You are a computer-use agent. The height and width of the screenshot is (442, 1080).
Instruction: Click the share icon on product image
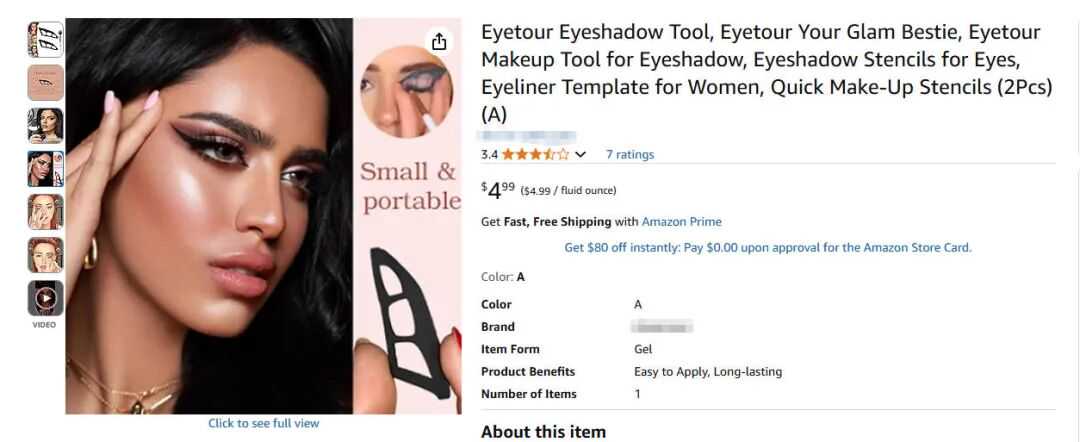[x=439, y=41]
